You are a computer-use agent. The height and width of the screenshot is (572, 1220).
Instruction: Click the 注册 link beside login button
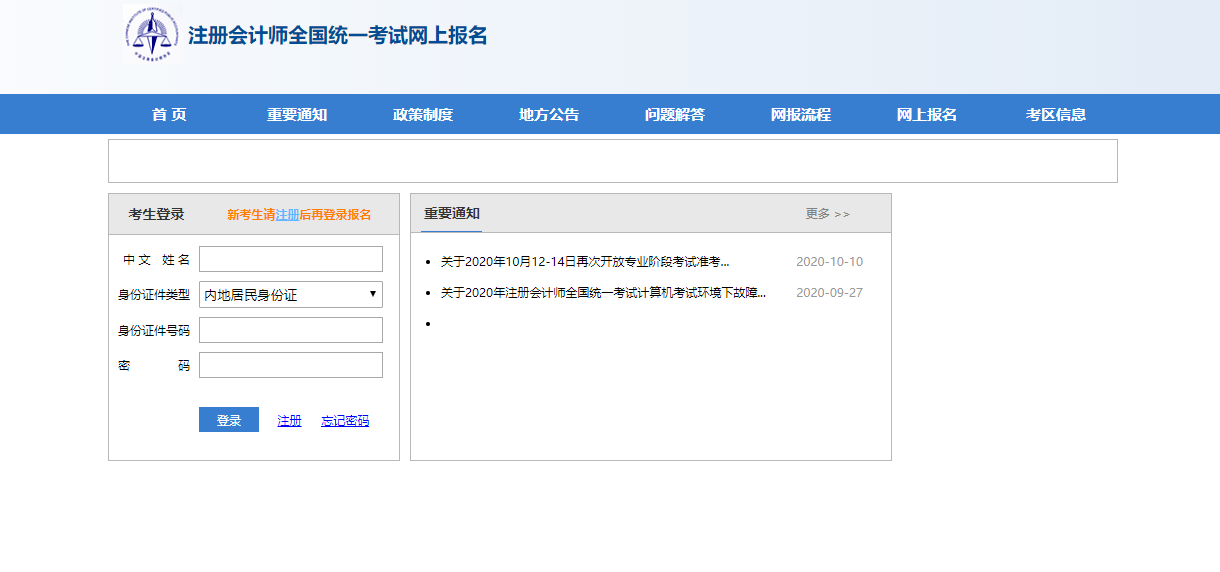coord(289,421)
